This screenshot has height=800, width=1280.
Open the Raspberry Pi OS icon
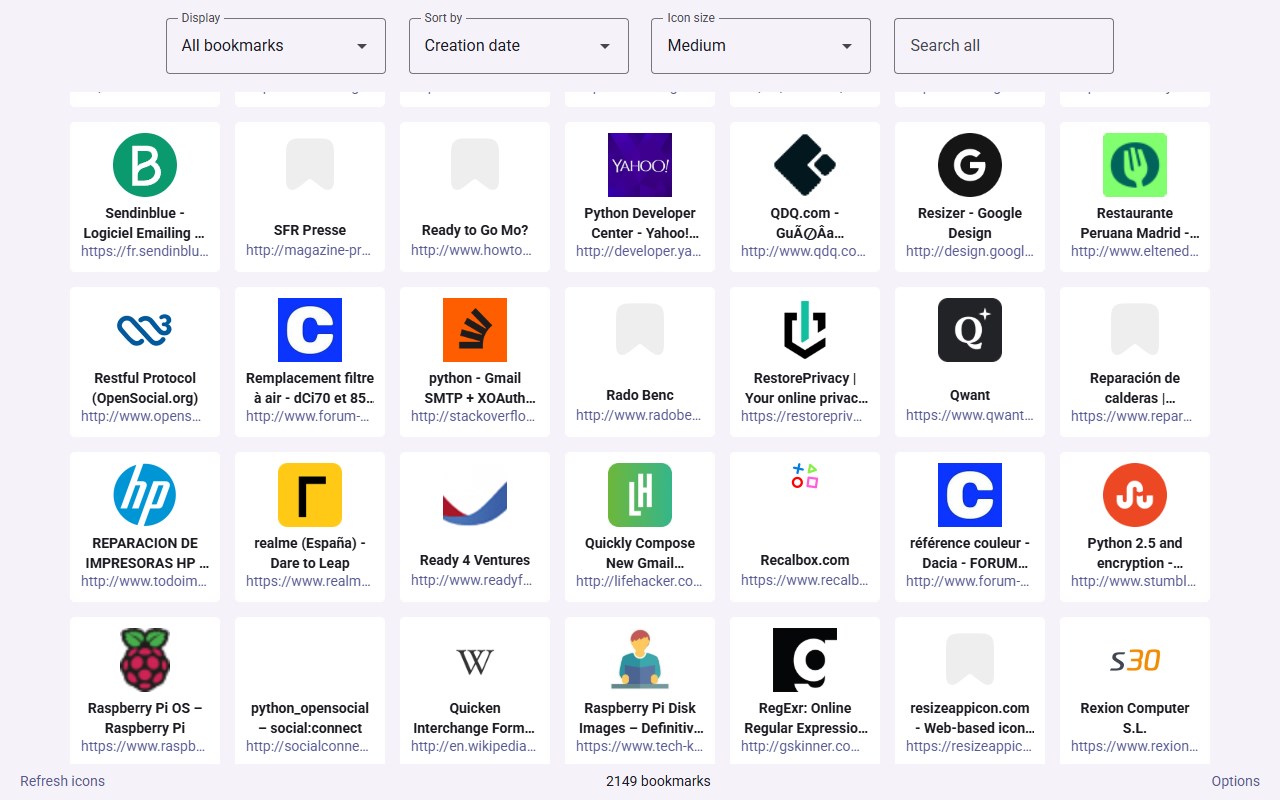click(x=145, y=660)
